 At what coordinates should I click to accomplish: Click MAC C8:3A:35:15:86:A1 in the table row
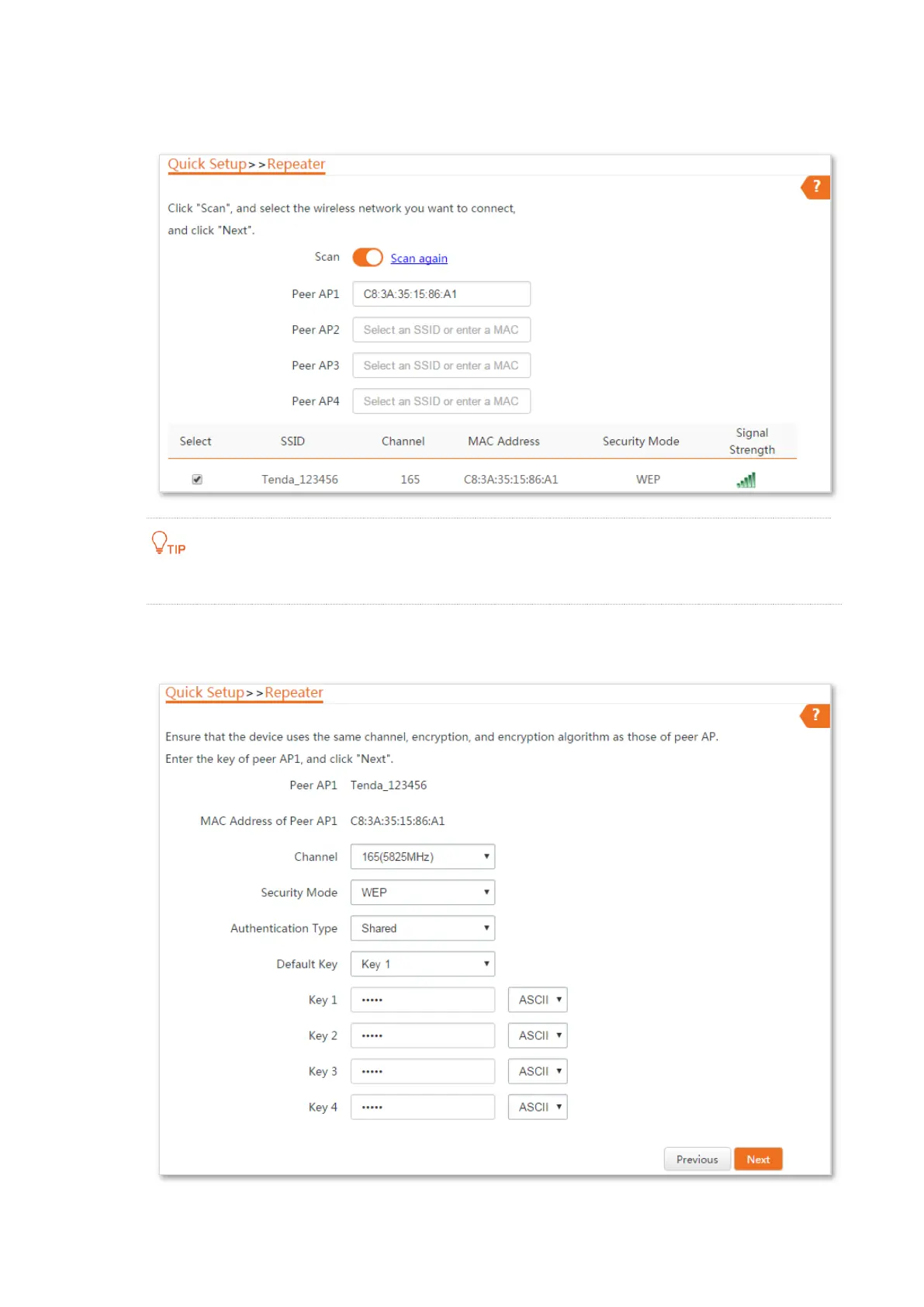pyautogui.click(x=510, y=480)
